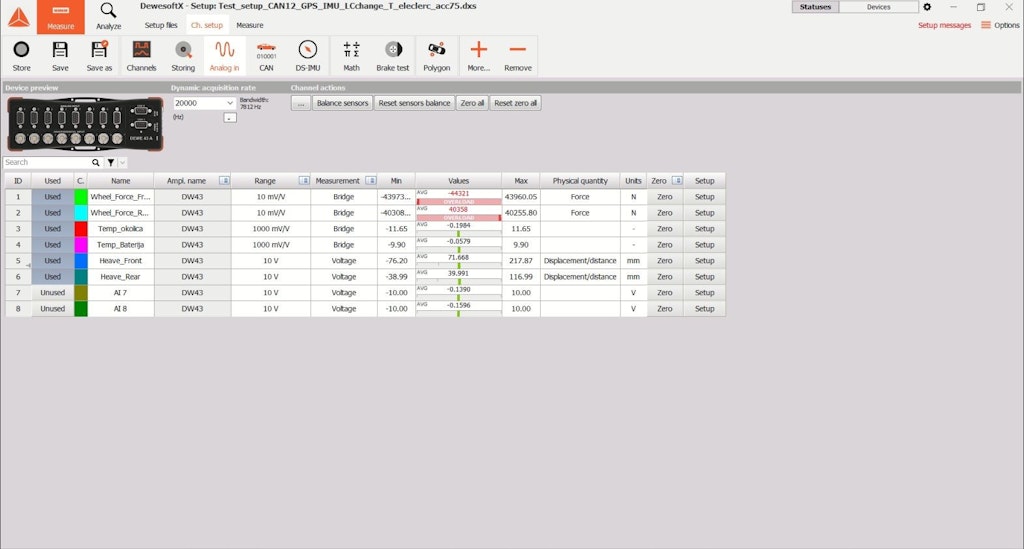Open the Zero column dropdown

click(x=677, y=181)
